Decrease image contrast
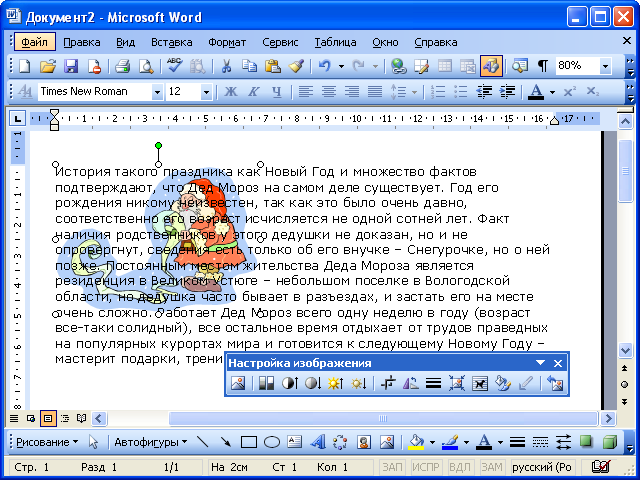 click(313, 384)
